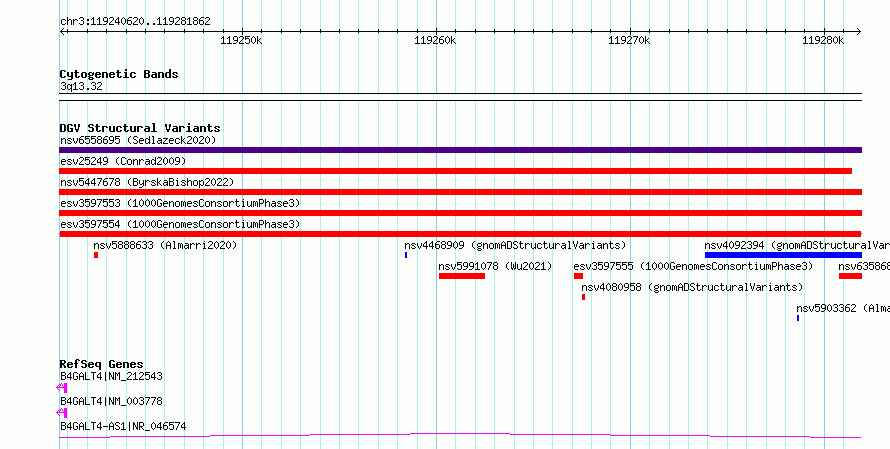Click the ruler's right arrowhead
The image size is (890, 449).
[x=858, y=32]
